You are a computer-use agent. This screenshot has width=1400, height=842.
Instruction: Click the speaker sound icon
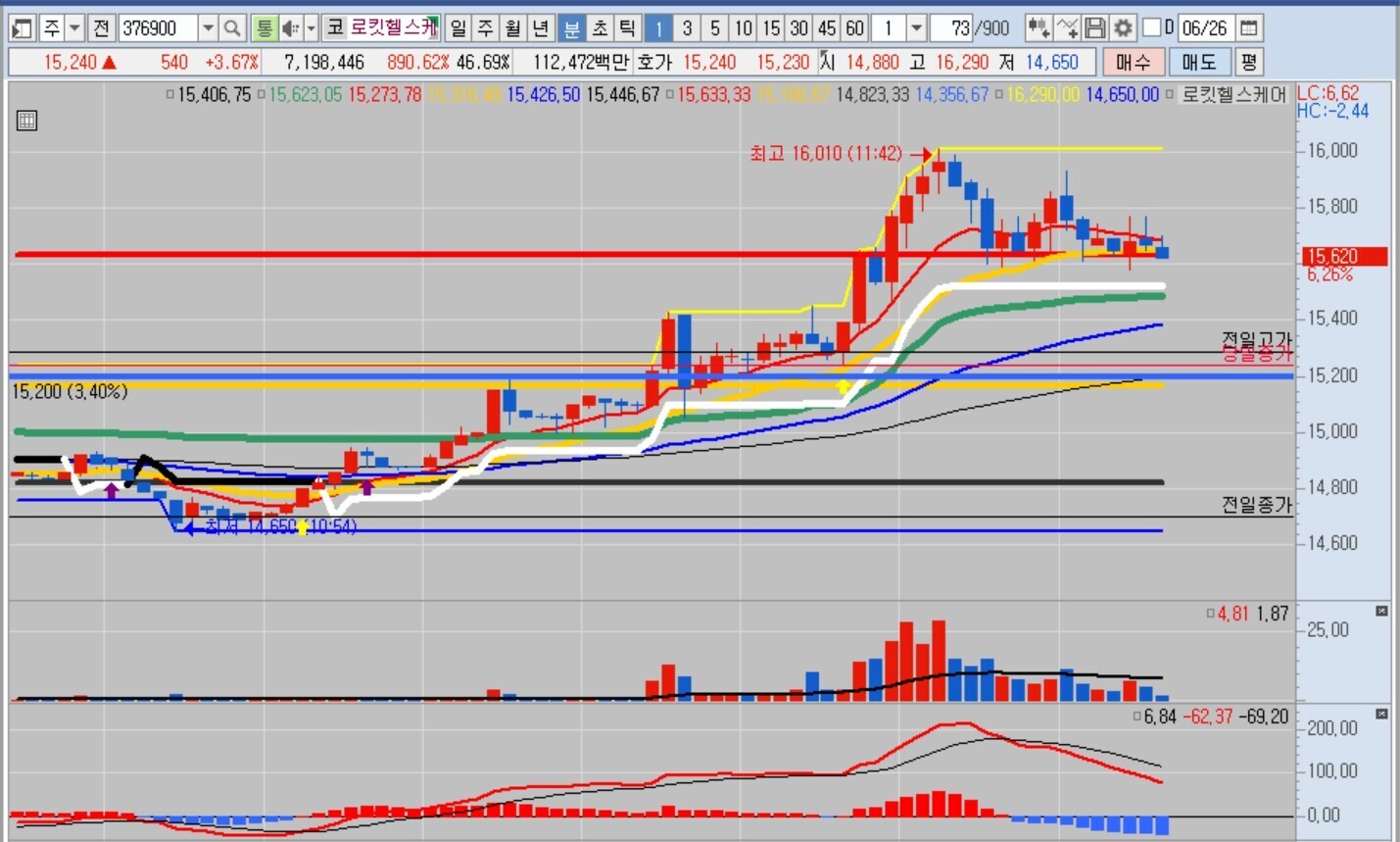coord(290,27)
